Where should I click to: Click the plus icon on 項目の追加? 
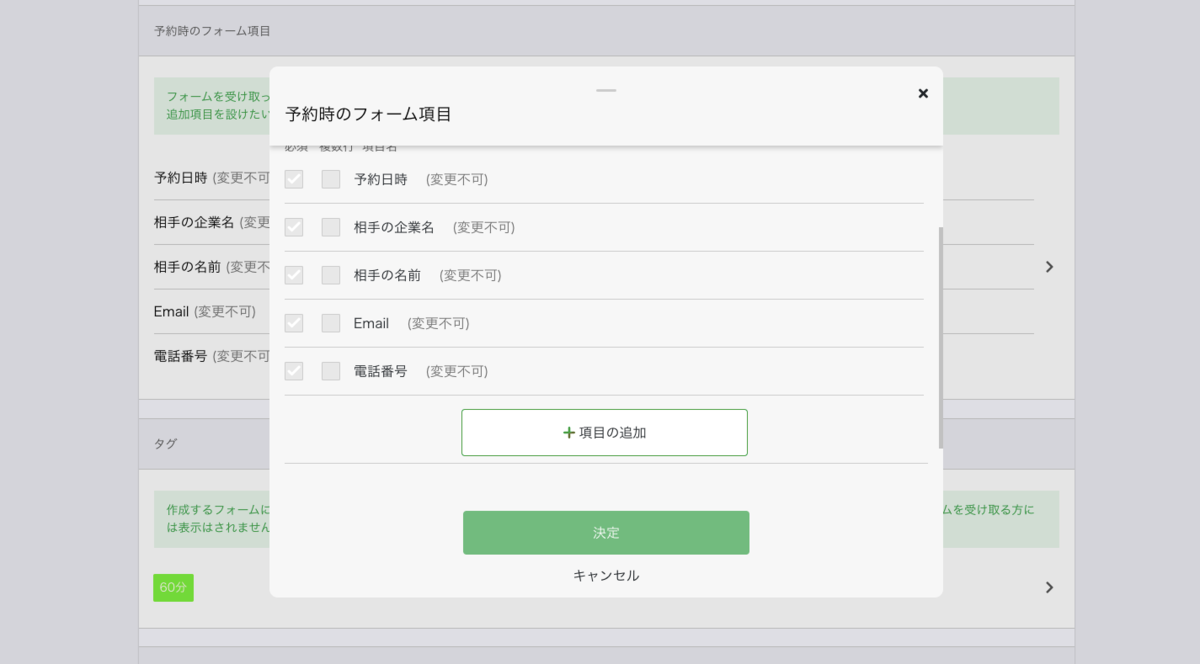[569, 433]
